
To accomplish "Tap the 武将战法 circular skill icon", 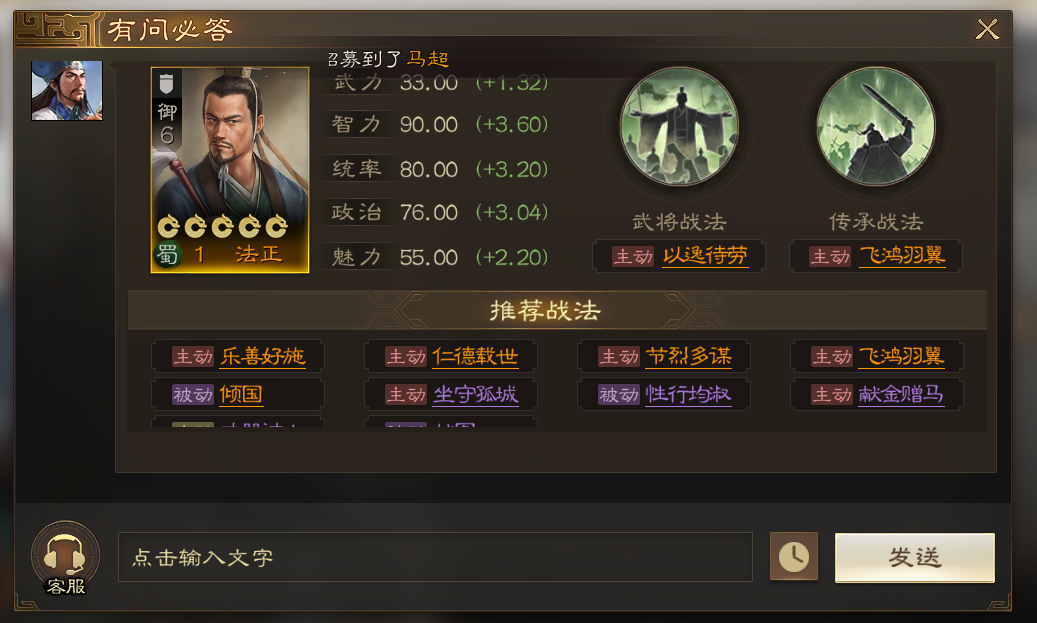I will point(679,126).
